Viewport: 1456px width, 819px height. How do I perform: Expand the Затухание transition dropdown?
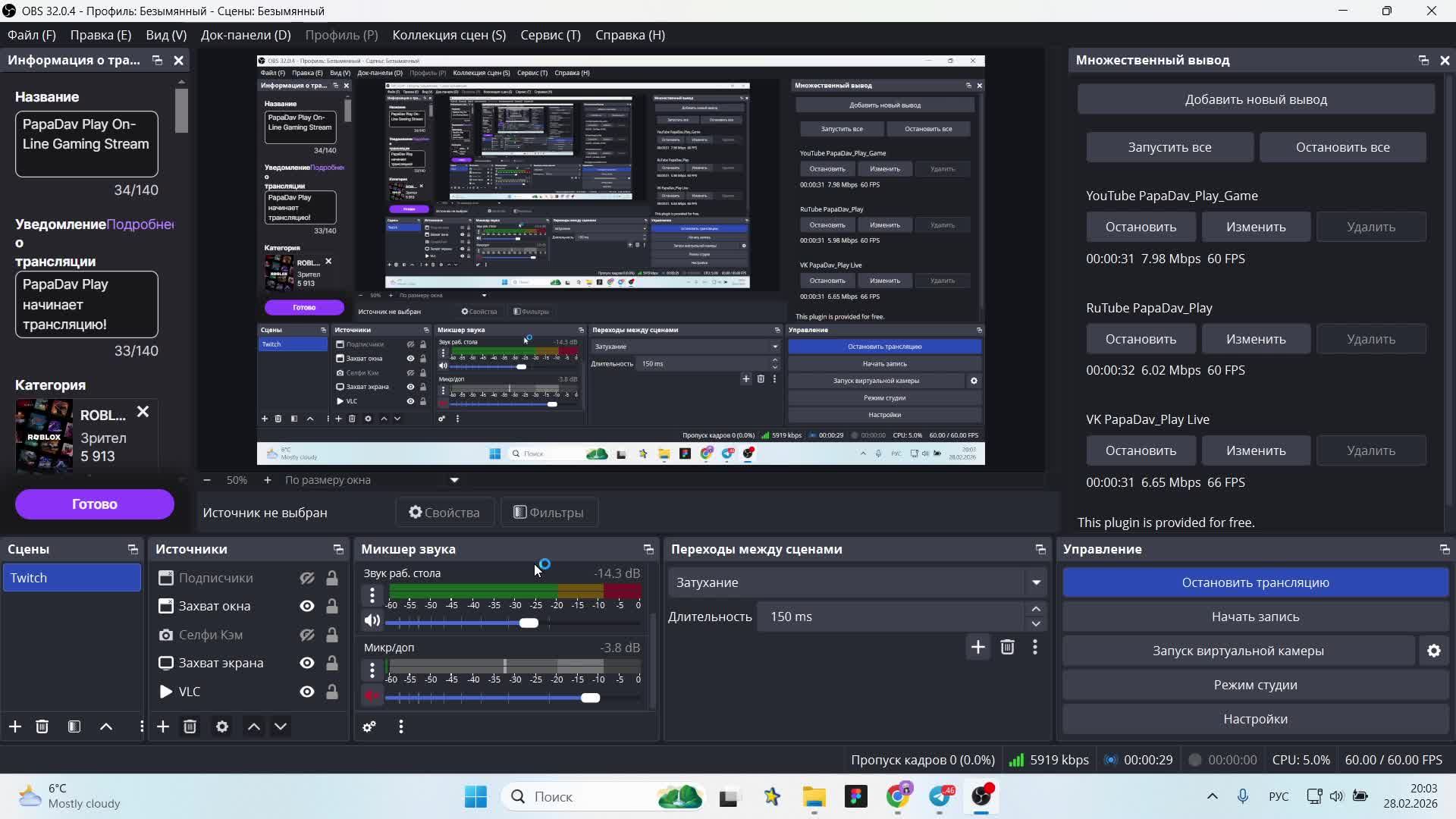click(1036, 582)
